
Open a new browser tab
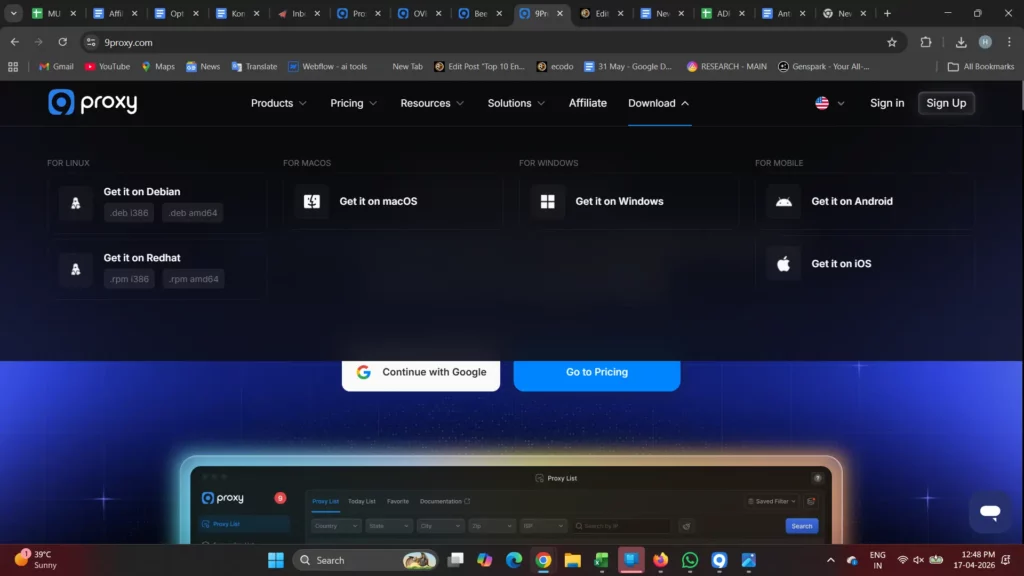[x=887, y=13]
